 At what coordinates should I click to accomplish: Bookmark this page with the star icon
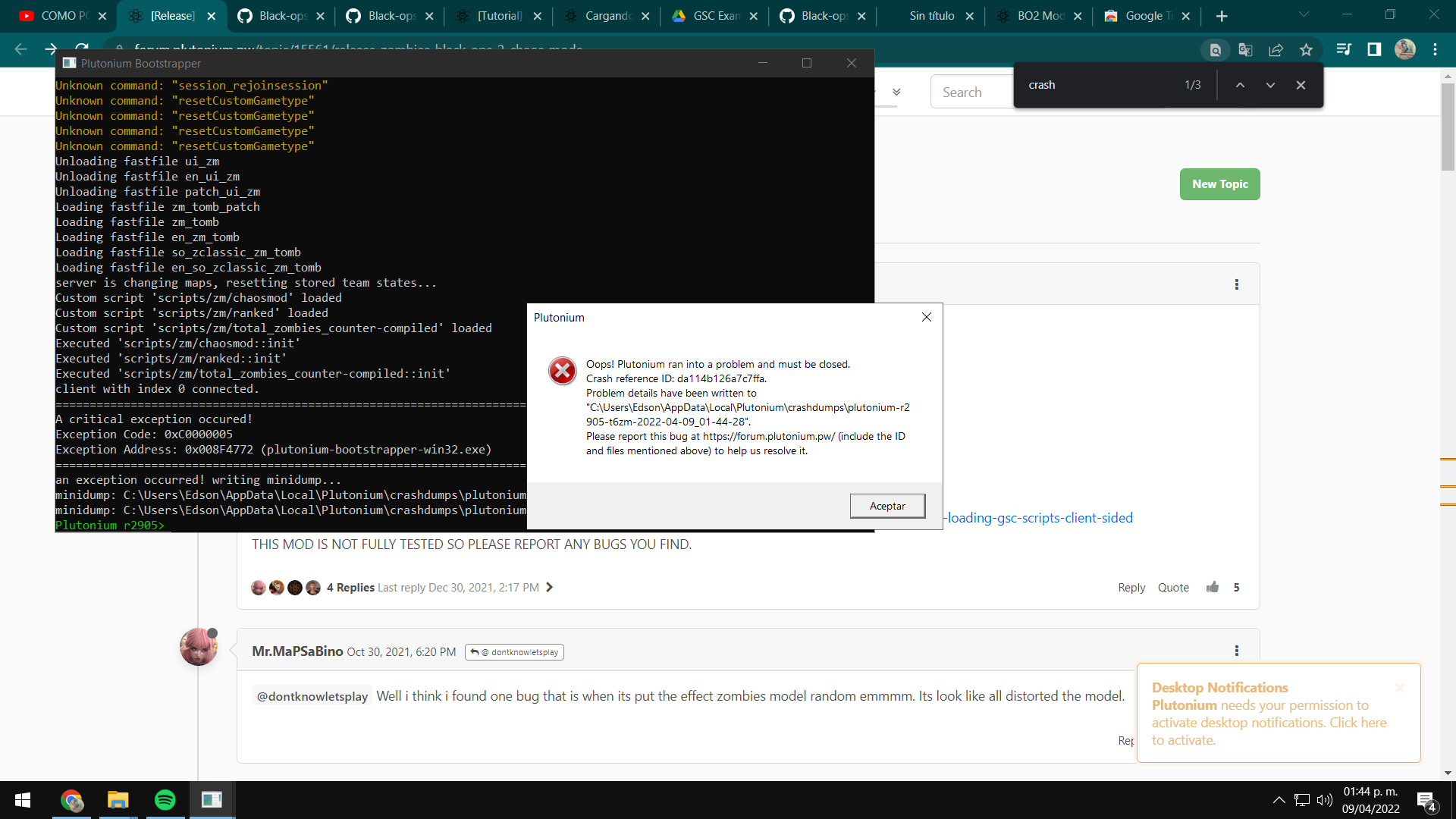[1306, 50]
